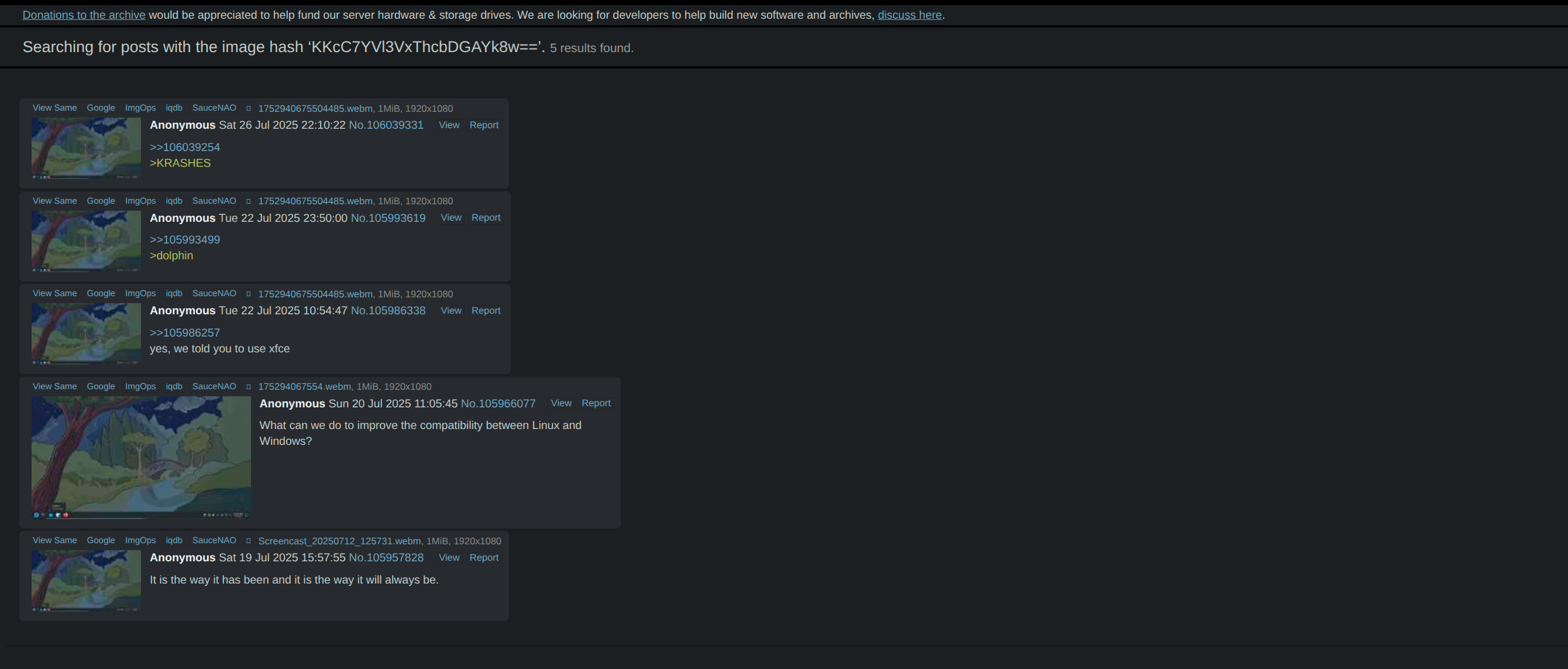Open post number No.105957828
Viewport: 1568px width, 669px height.
point(386,558)
